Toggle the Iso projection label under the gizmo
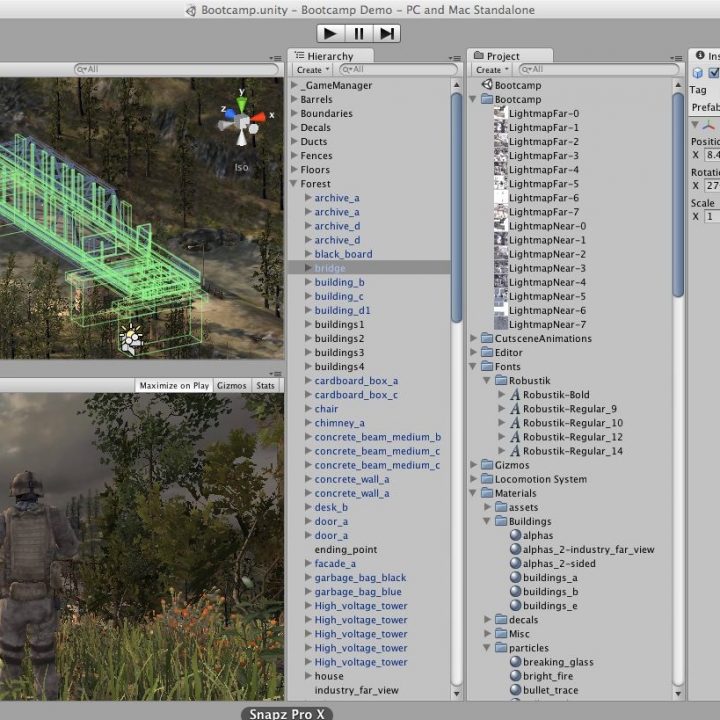 point(242,167)
